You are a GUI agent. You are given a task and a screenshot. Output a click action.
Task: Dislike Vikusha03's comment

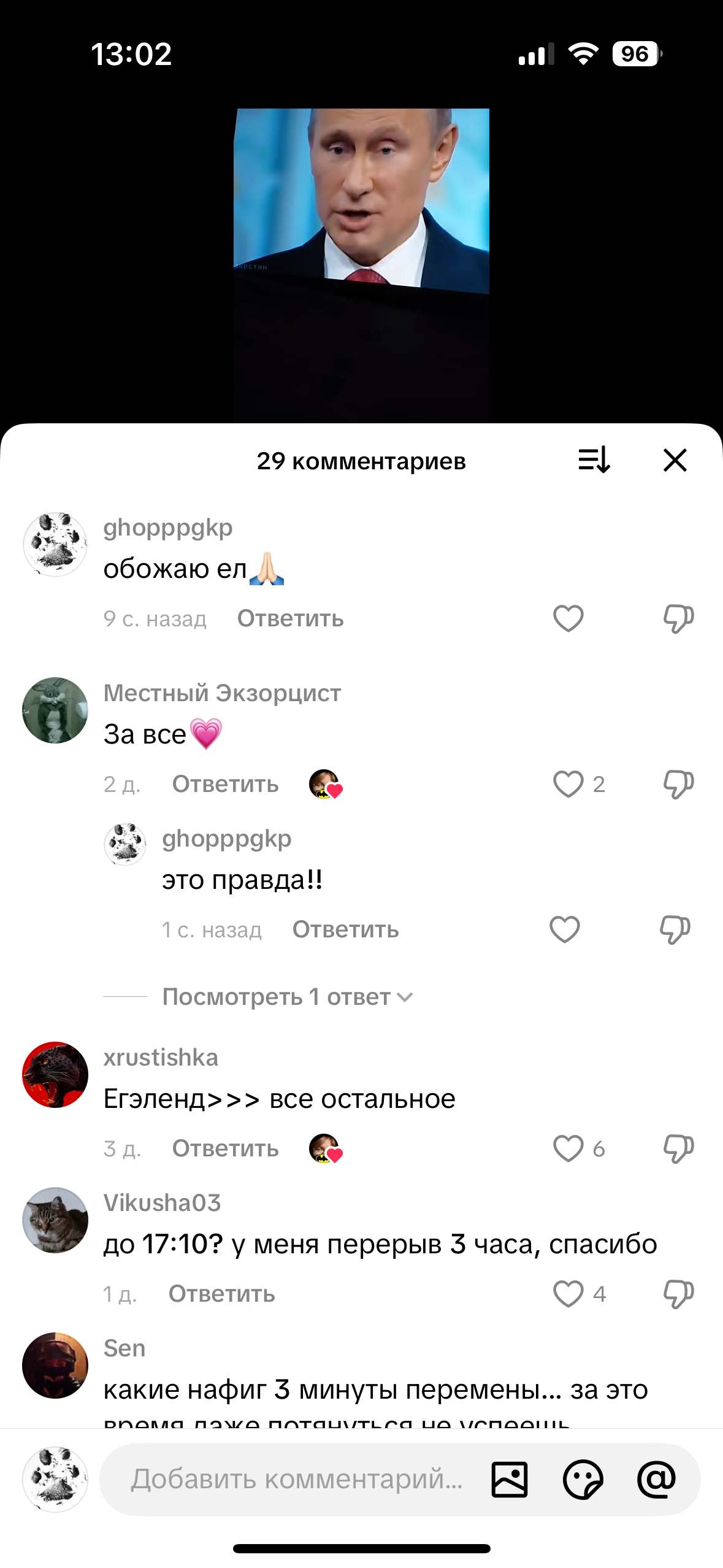coord(678,1294)
